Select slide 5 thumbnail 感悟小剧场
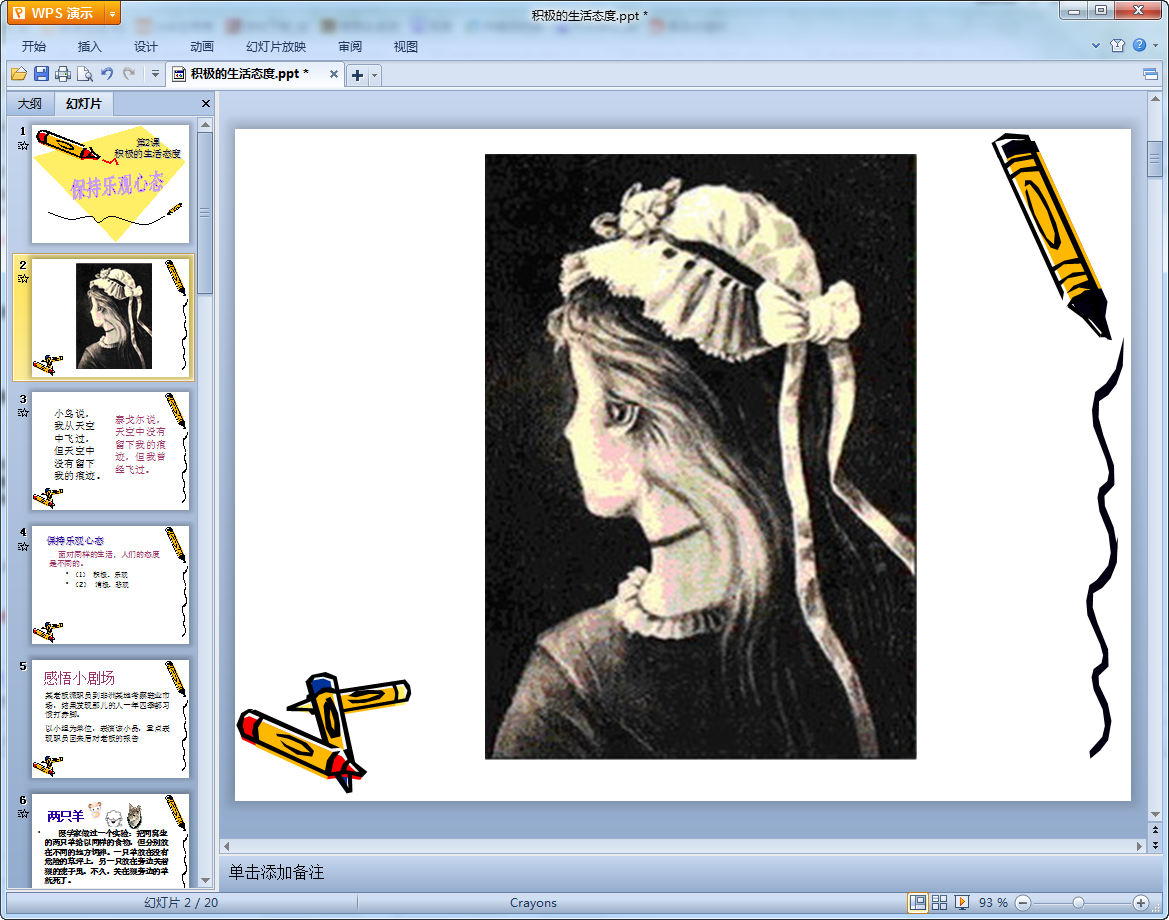 (110, 719)
